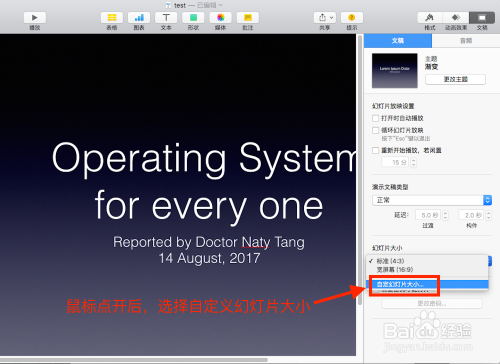Click the Play slideshow icon in toolbar

click(x=35, y=18)
